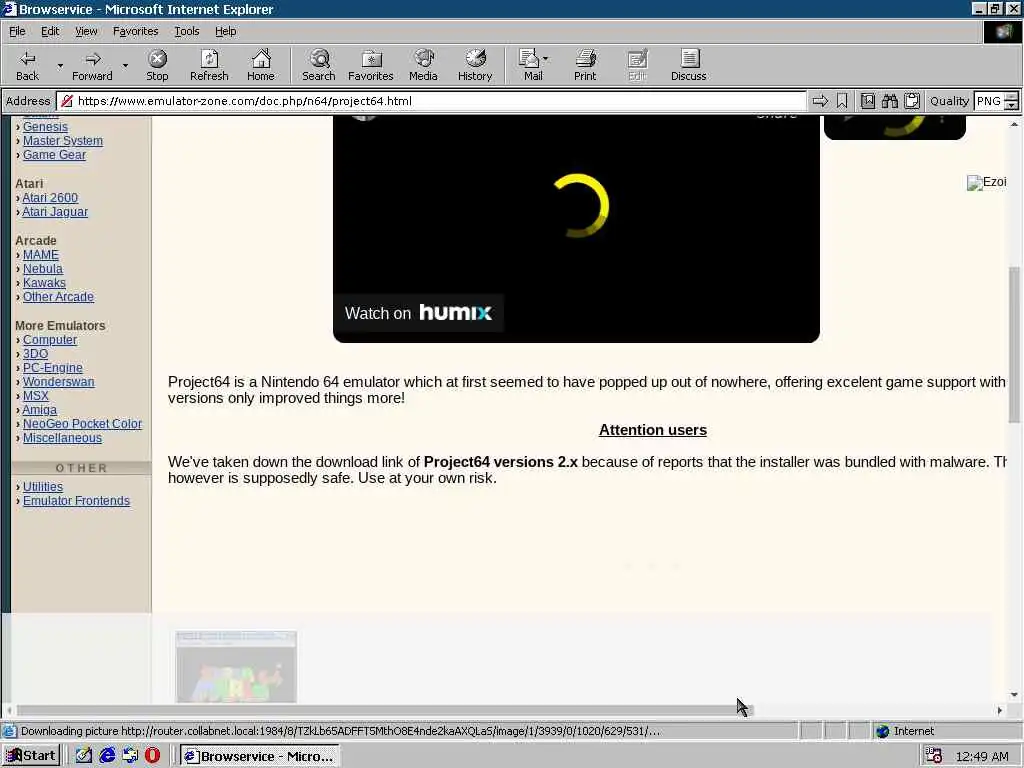The height and width of the screenshot is (768, 1024).
Task: Open the Emulator Frontends link
Action: click(x=76, y=501)
